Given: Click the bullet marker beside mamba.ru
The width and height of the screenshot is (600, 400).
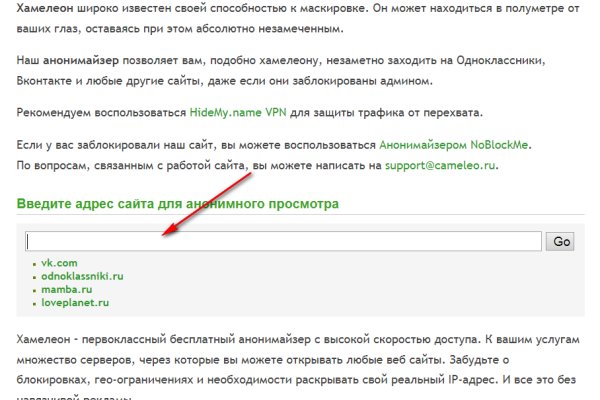Looking at the screenshot, I should tap(34, 289).
